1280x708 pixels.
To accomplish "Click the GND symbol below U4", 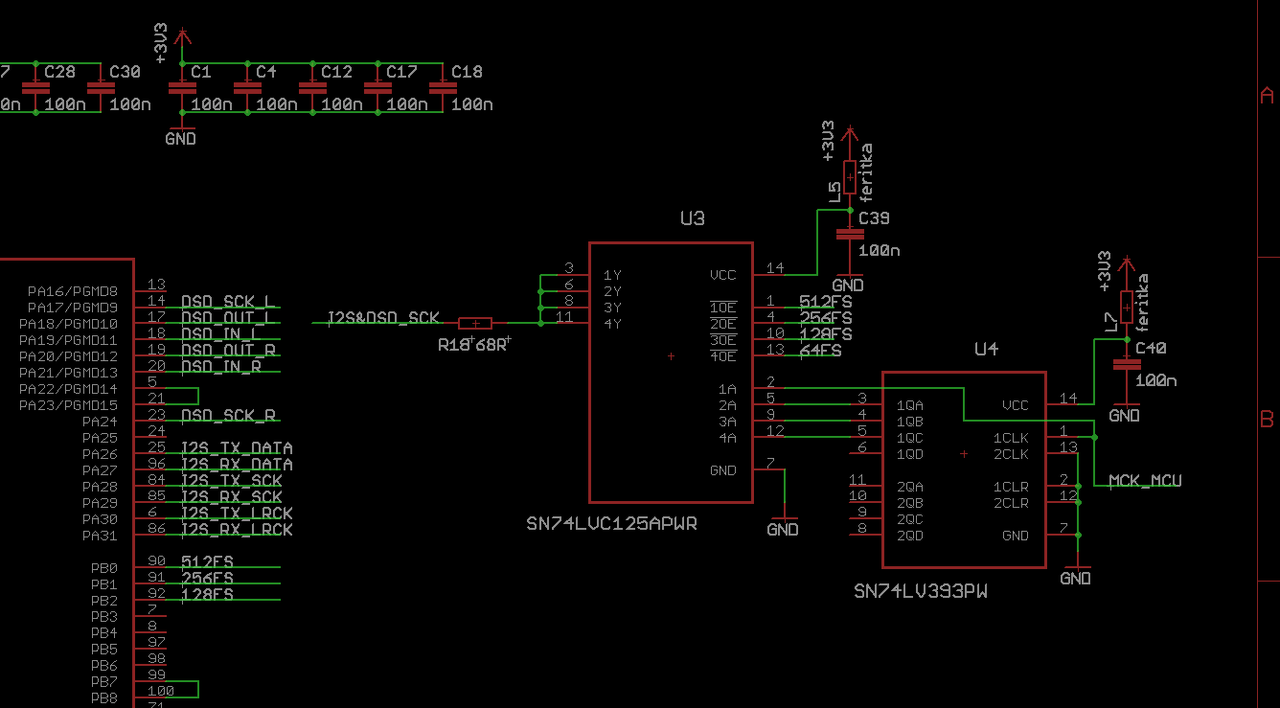I will 1076,574.
